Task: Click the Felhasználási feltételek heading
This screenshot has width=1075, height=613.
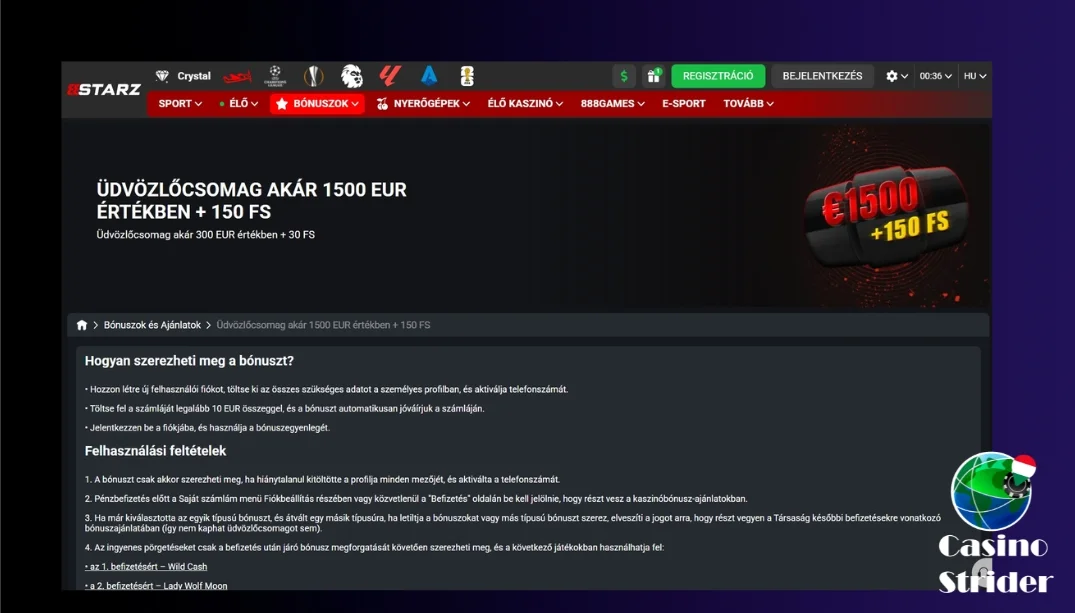Action: point(156,451)
